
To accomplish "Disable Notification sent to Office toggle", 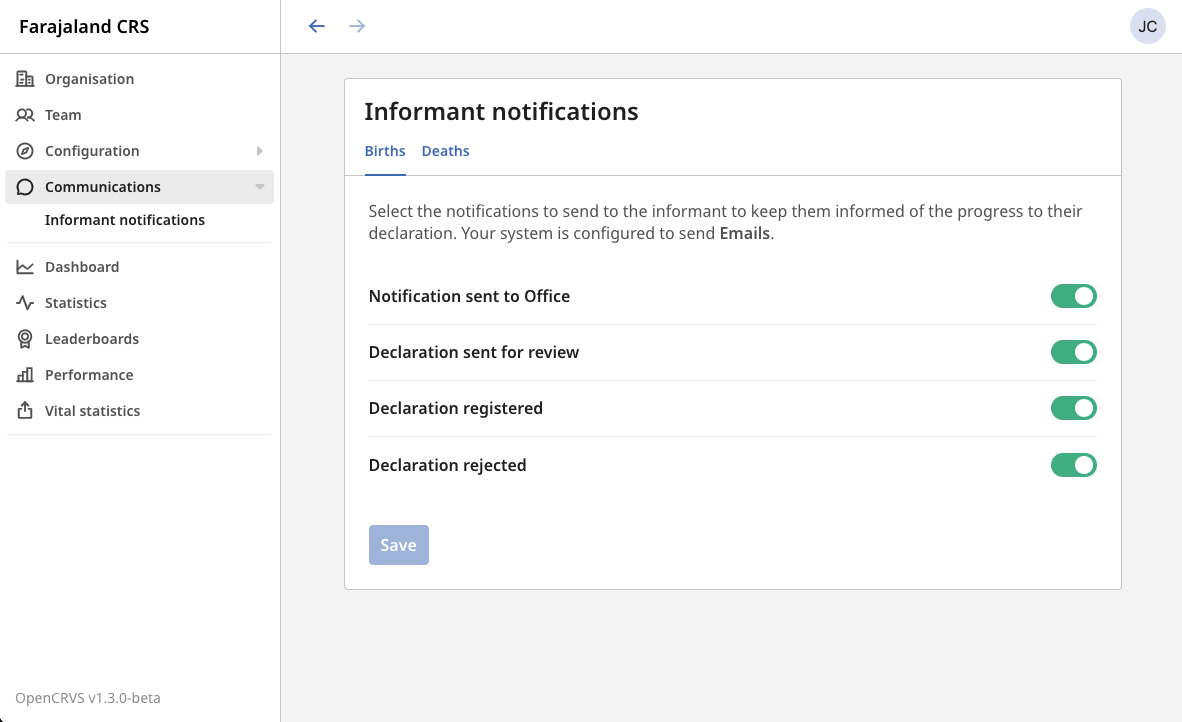I will 1073,296.
